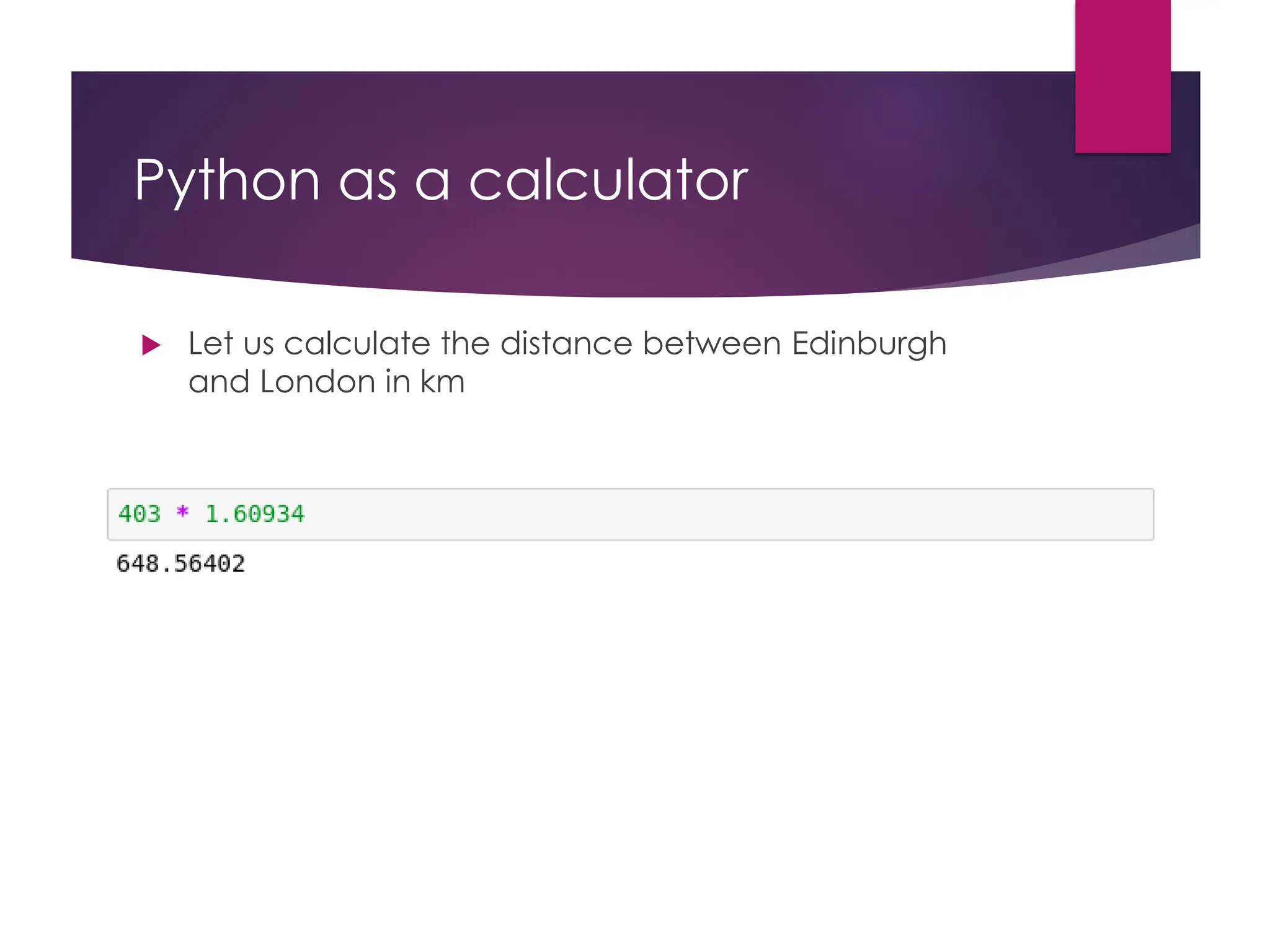Screen dimensions: 1270x952
Task: Click the word Edinburgh in the bullet
Action: coord(869,343)
